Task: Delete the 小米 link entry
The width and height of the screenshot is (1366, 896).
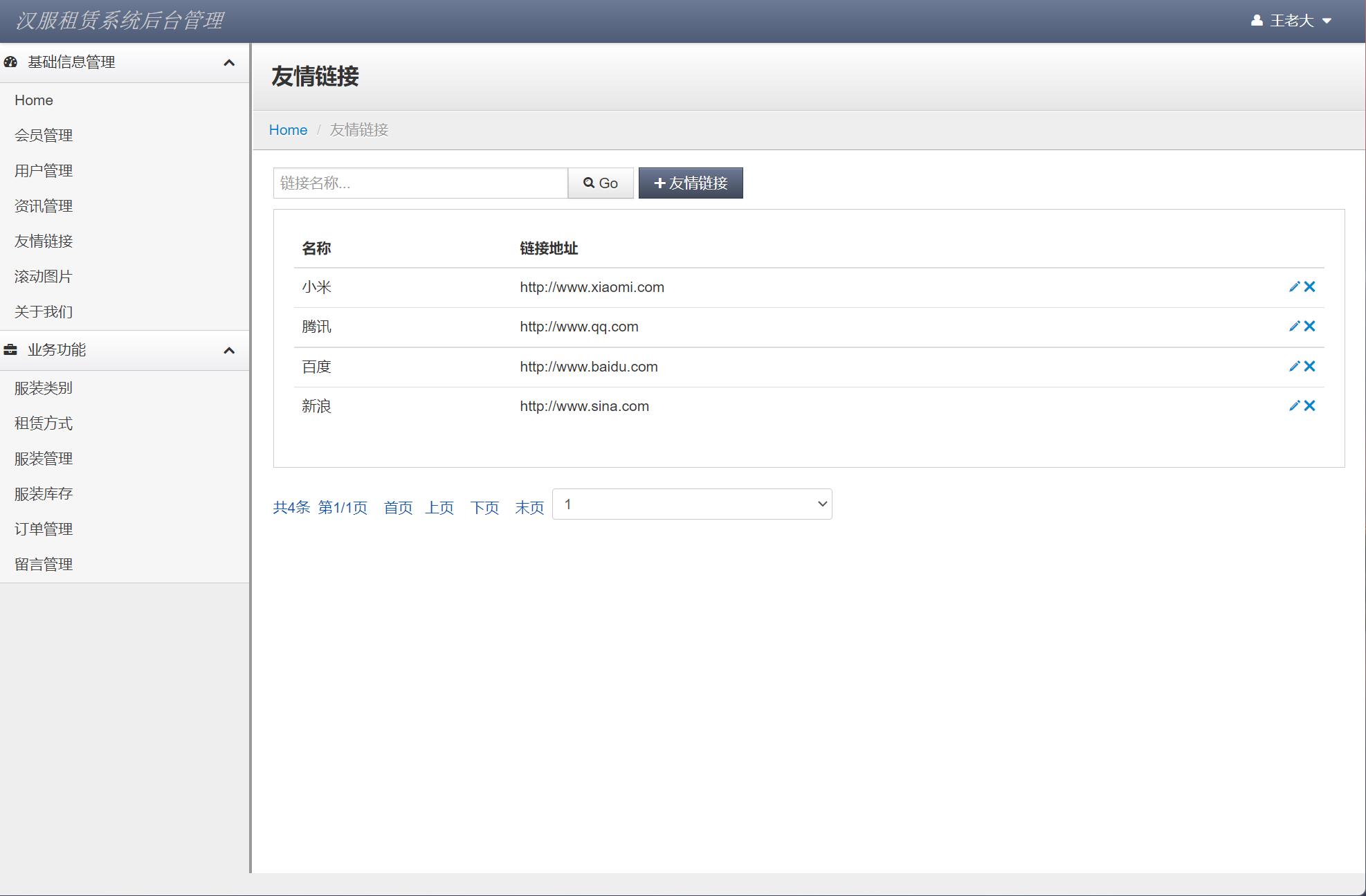Action: (1309, 286)
